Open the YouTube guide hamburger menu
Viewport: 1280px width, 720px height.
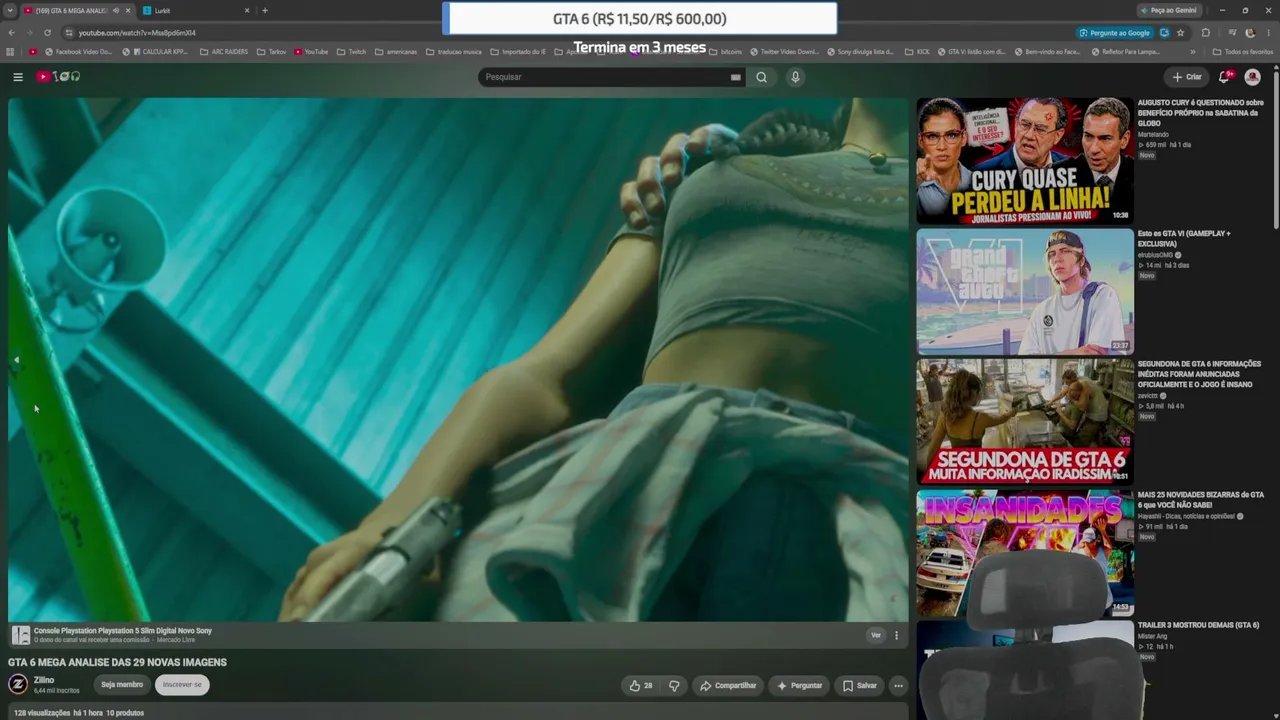[x=18, y=77]
